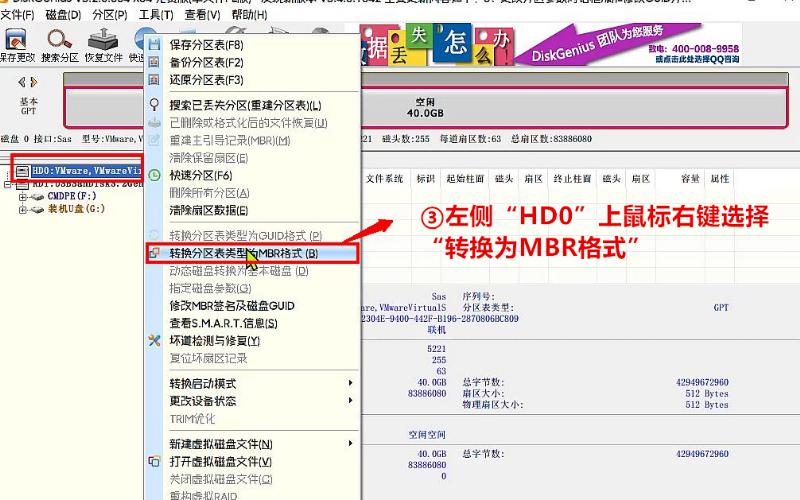Image resolution: width=800 pixels, height=500 pixels.
Task: Select HD0:VMware disk in left tree
Action: [x=80, y=171]
